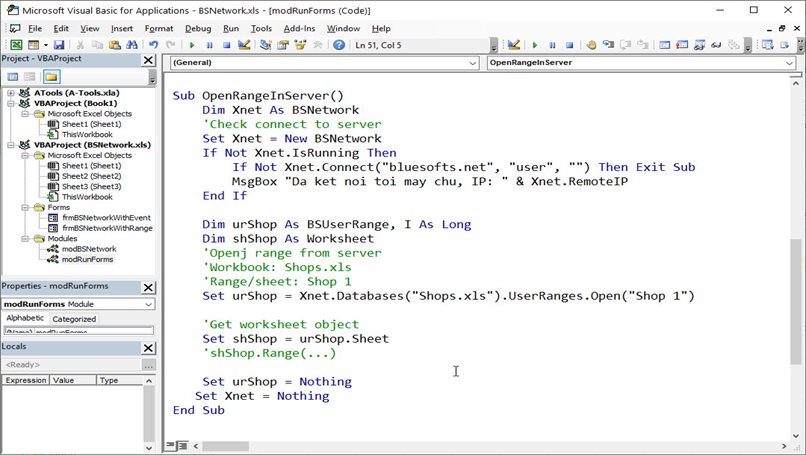Viewport: 806px width, 455px height.
Task: Open the Object Browser icon
Action: point(300,45)
